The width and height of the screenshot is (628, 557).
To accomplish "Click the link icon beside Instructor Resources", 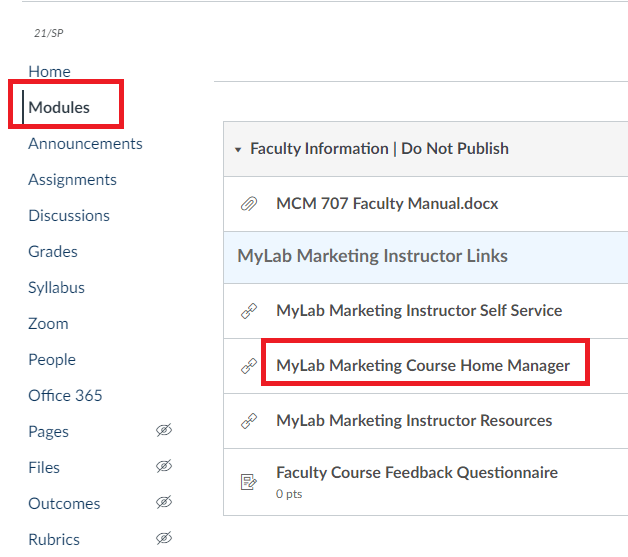I will click(249, 421).
